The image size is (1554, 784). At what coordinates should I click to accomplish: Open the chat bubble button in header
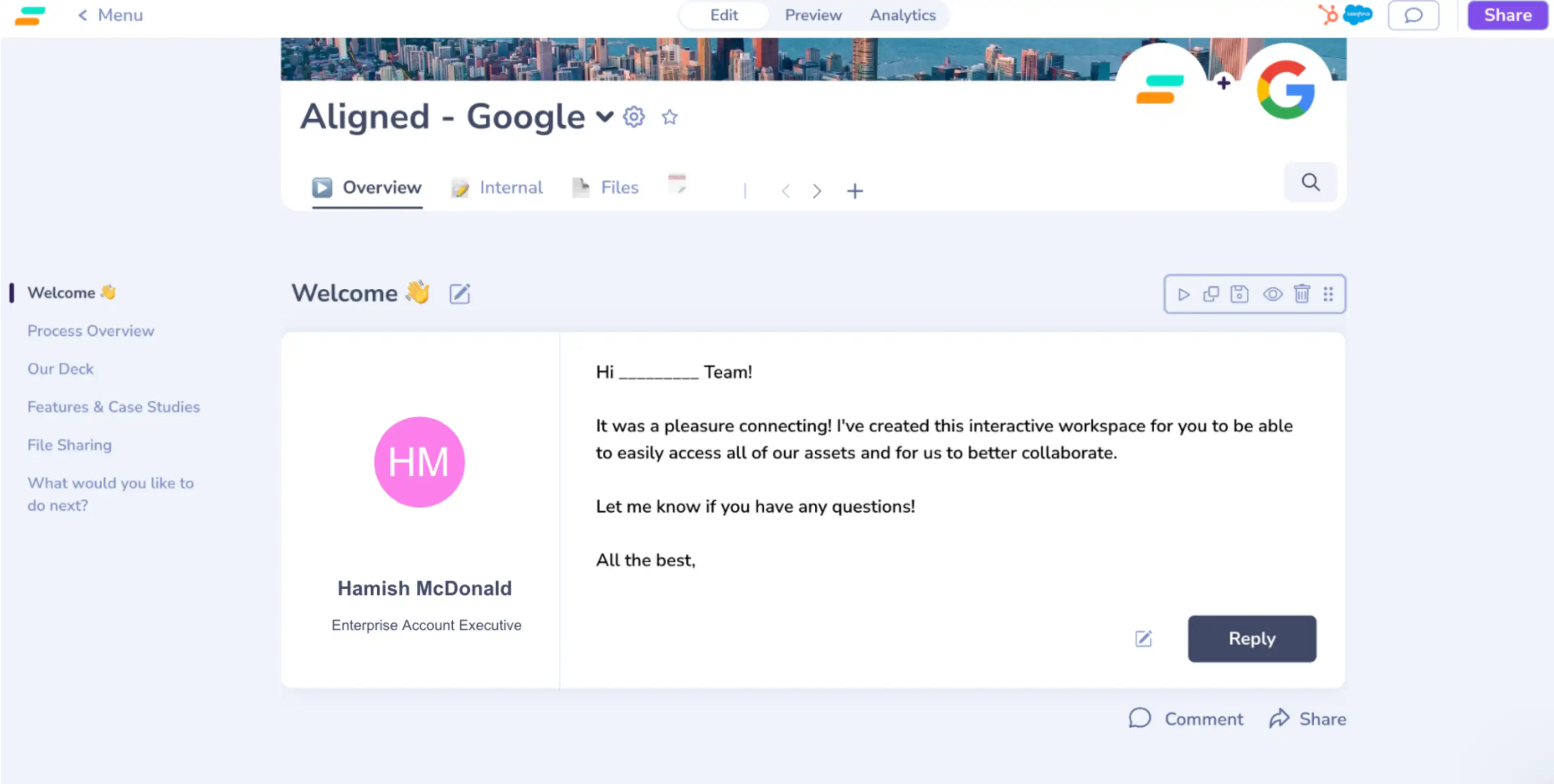(1413, 15)
